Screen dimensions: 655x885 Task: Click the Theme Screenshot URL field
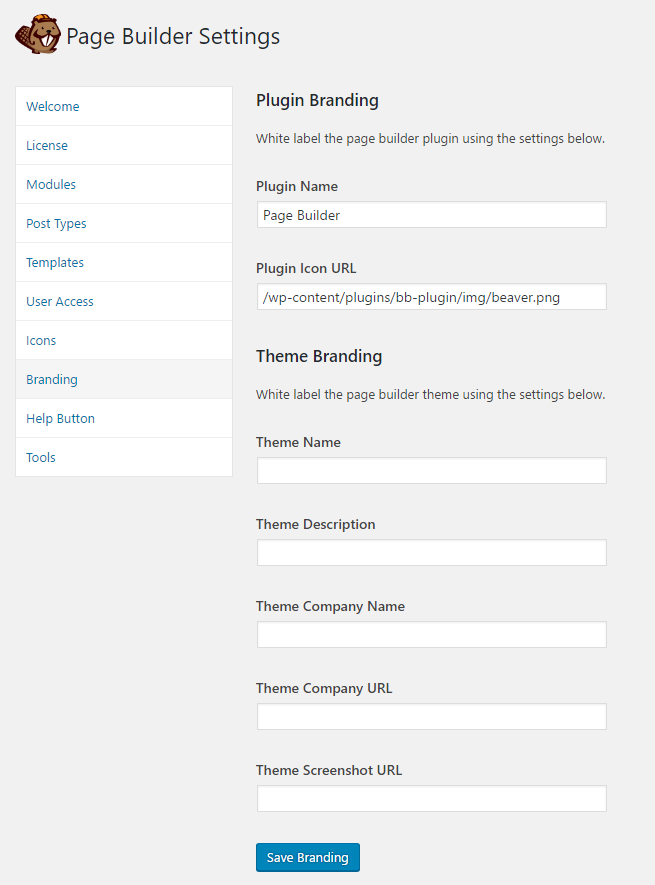431,798
